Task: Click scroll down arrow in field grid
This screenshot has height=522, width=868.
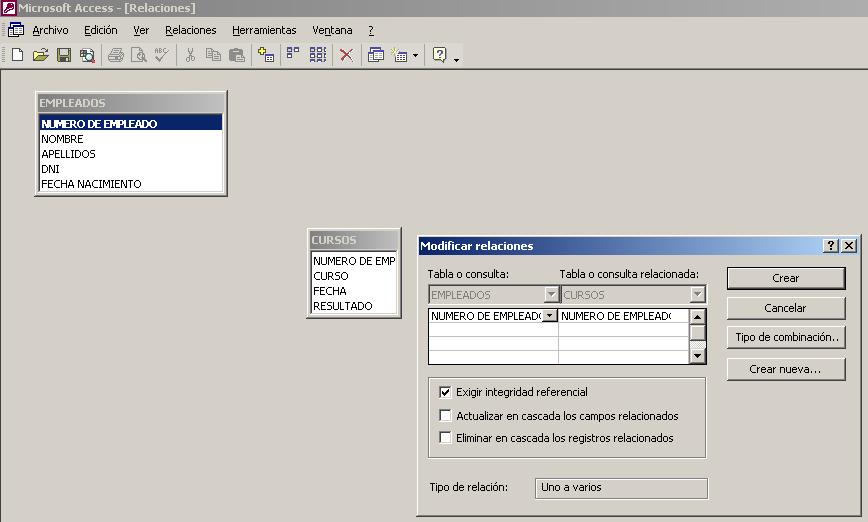Action: pos(698,356)
